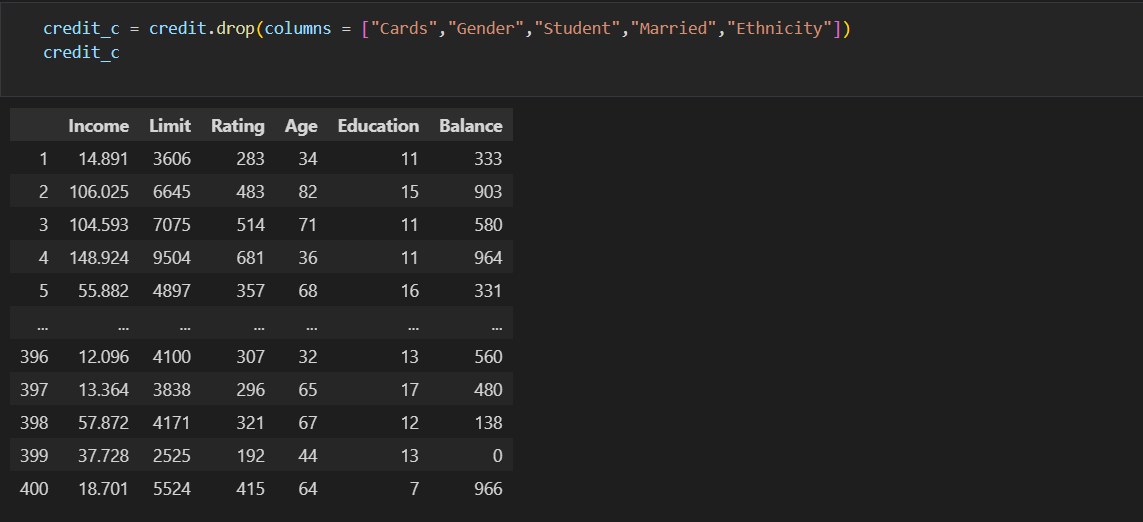Click the Balance value 903

tap(488, 191)
